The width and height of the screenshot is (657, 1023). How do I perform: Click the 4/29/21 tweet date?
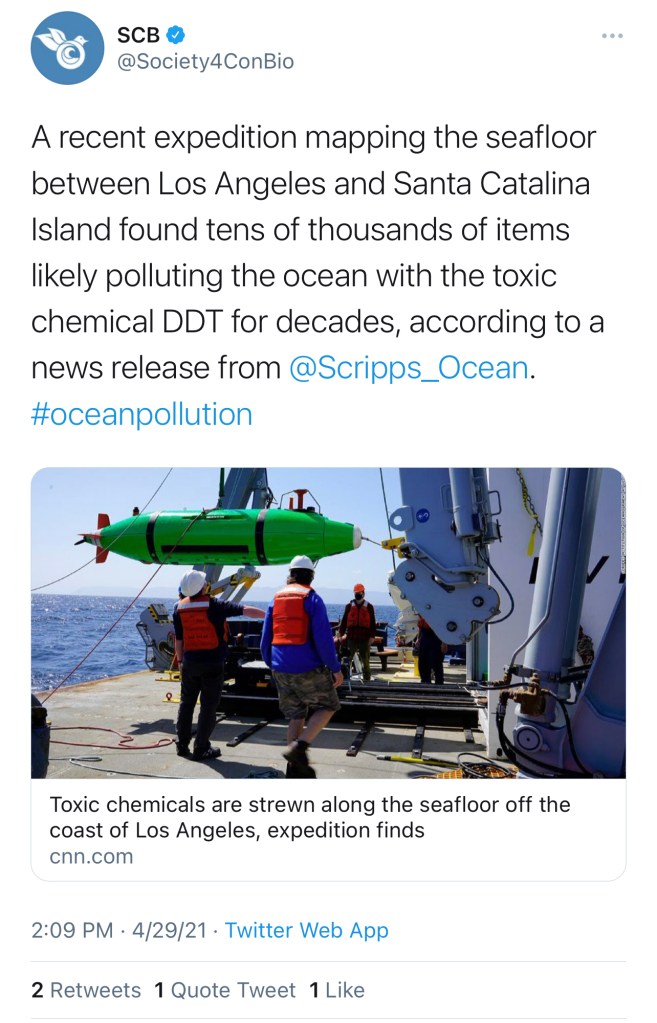click(x=169, y=930)
